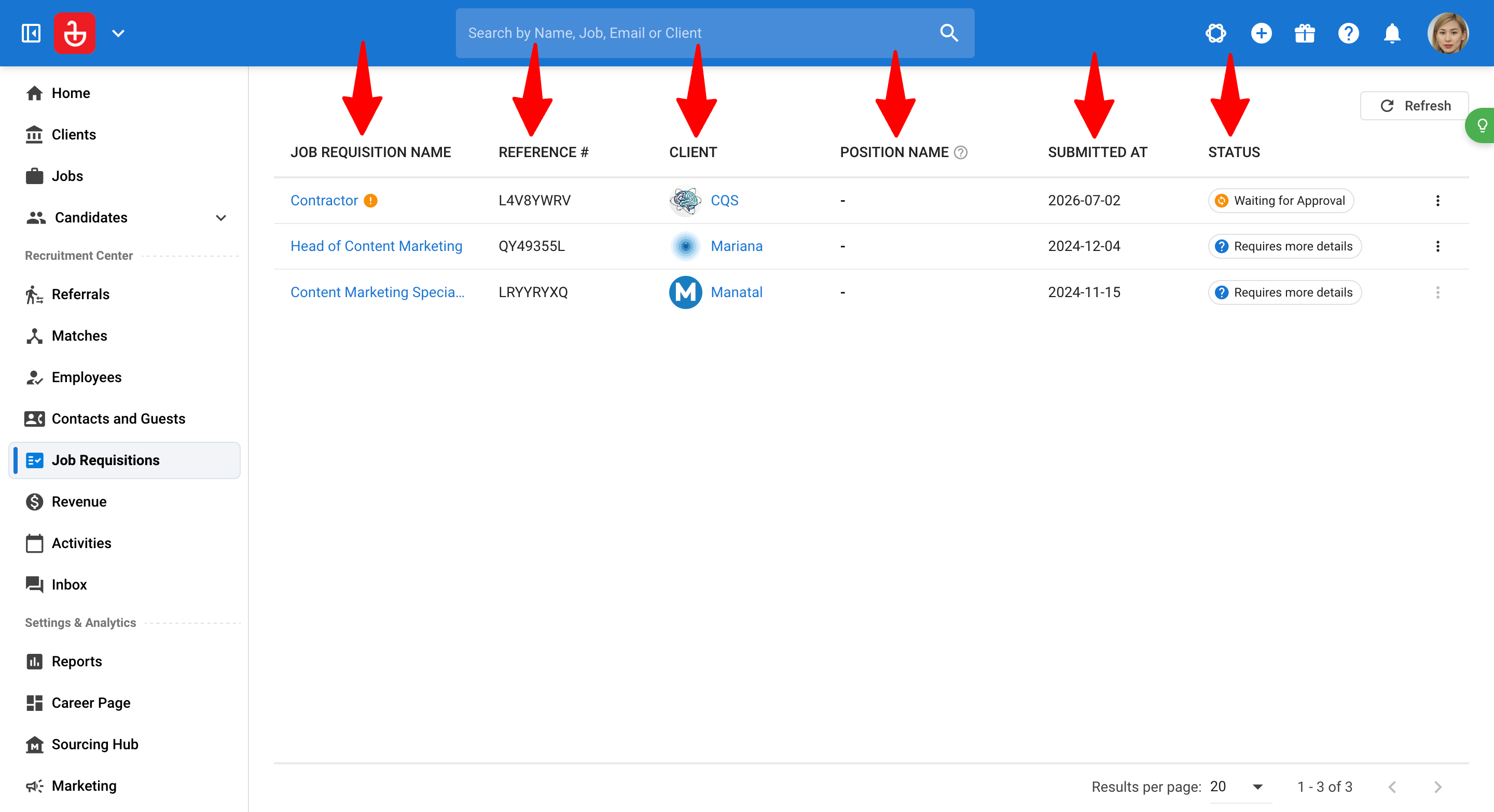Click Requires more details badge for Mariana

pos(1284,246)
